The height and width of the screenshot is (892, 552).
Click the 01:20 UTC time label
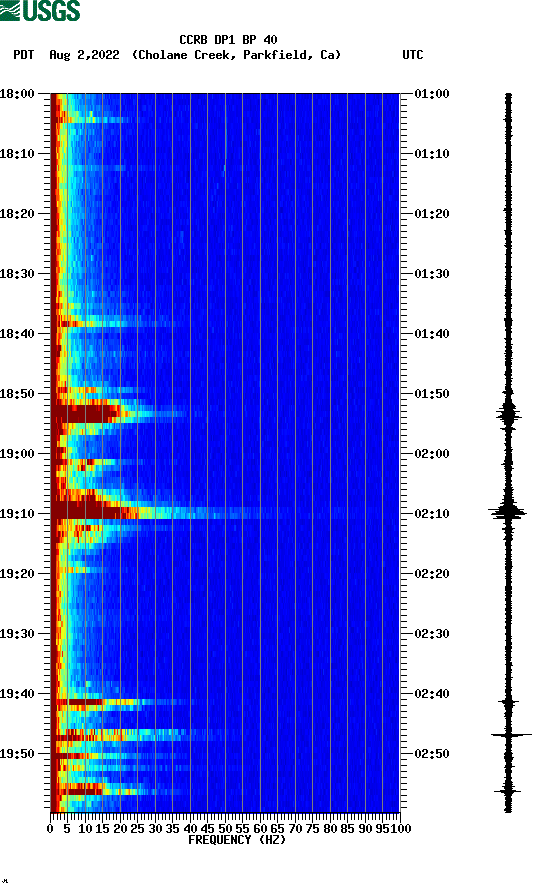coord(432,214)
